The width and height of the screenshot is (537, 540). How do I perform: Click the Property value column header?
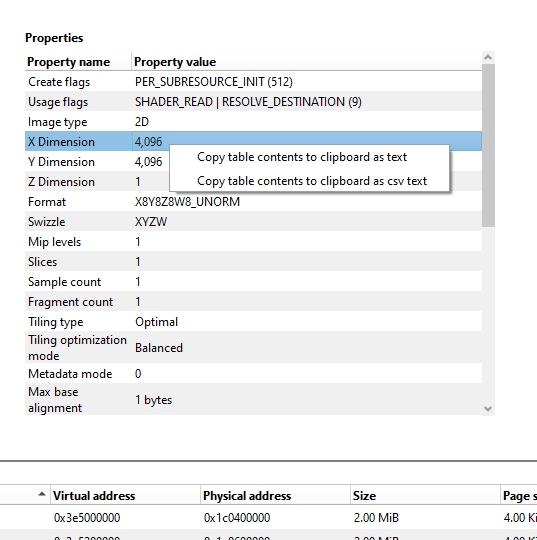click(x=307, y=62)
